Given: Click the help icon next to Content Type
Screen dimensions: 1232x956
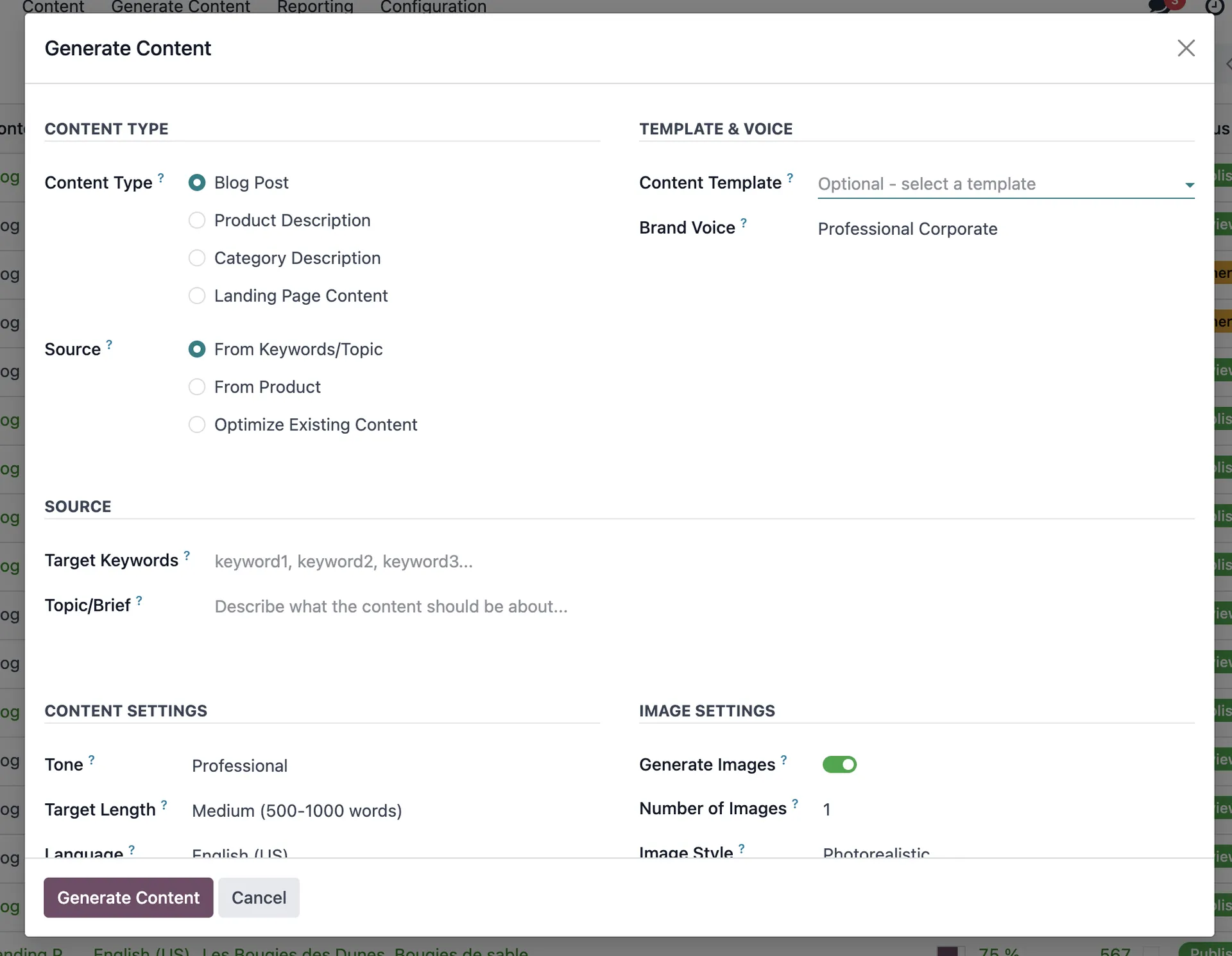Looking at the screenshot, I should pos(160,176).
